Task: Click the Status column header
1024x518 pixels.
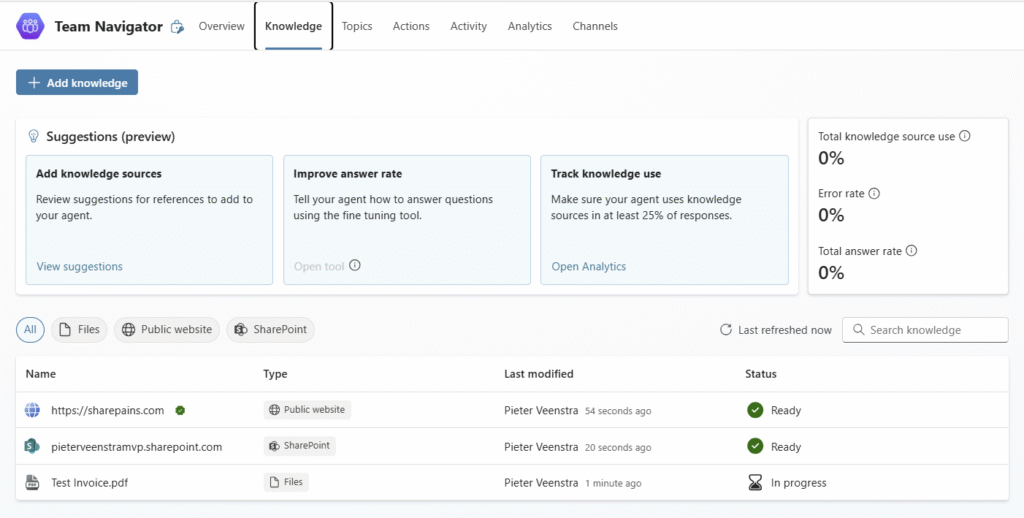Action: (x=761, y=374)
